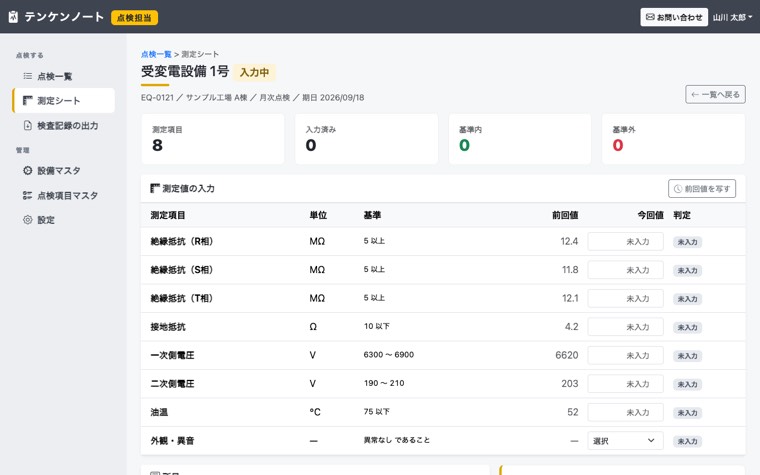Click the 未入力 badge in 外観・異音 row
Screen dimensions: 760x475
tap(687, 442)
